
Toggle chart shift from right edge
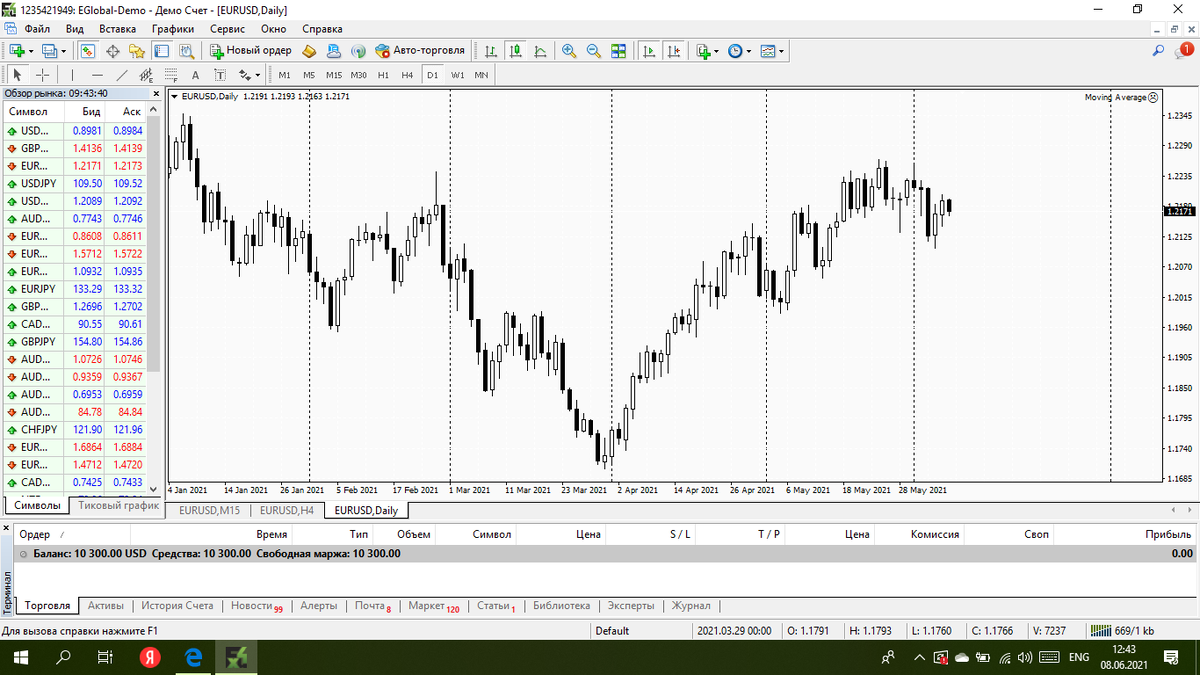[x=674, y=50]
